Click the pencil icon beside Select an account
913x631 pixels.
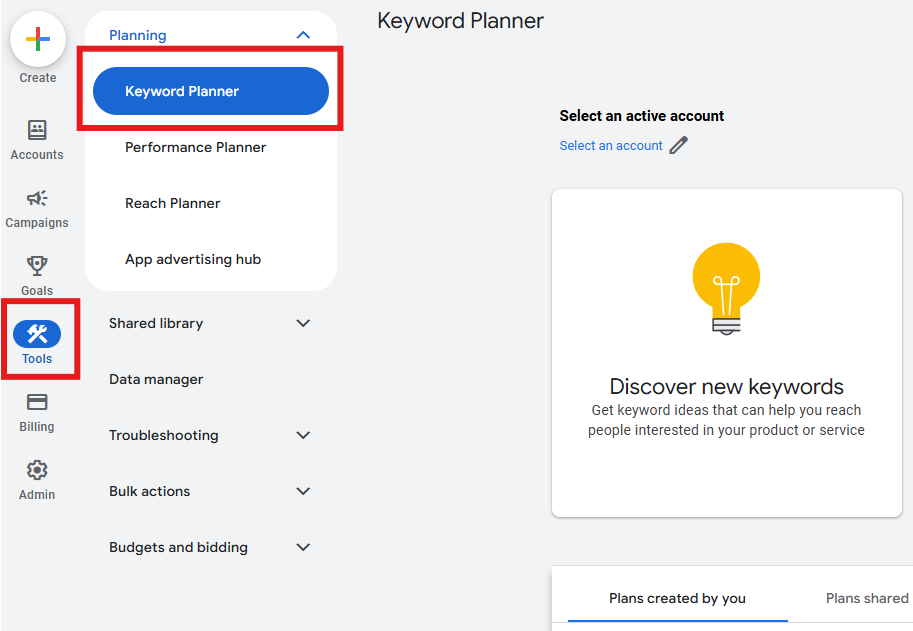(678, 145)
